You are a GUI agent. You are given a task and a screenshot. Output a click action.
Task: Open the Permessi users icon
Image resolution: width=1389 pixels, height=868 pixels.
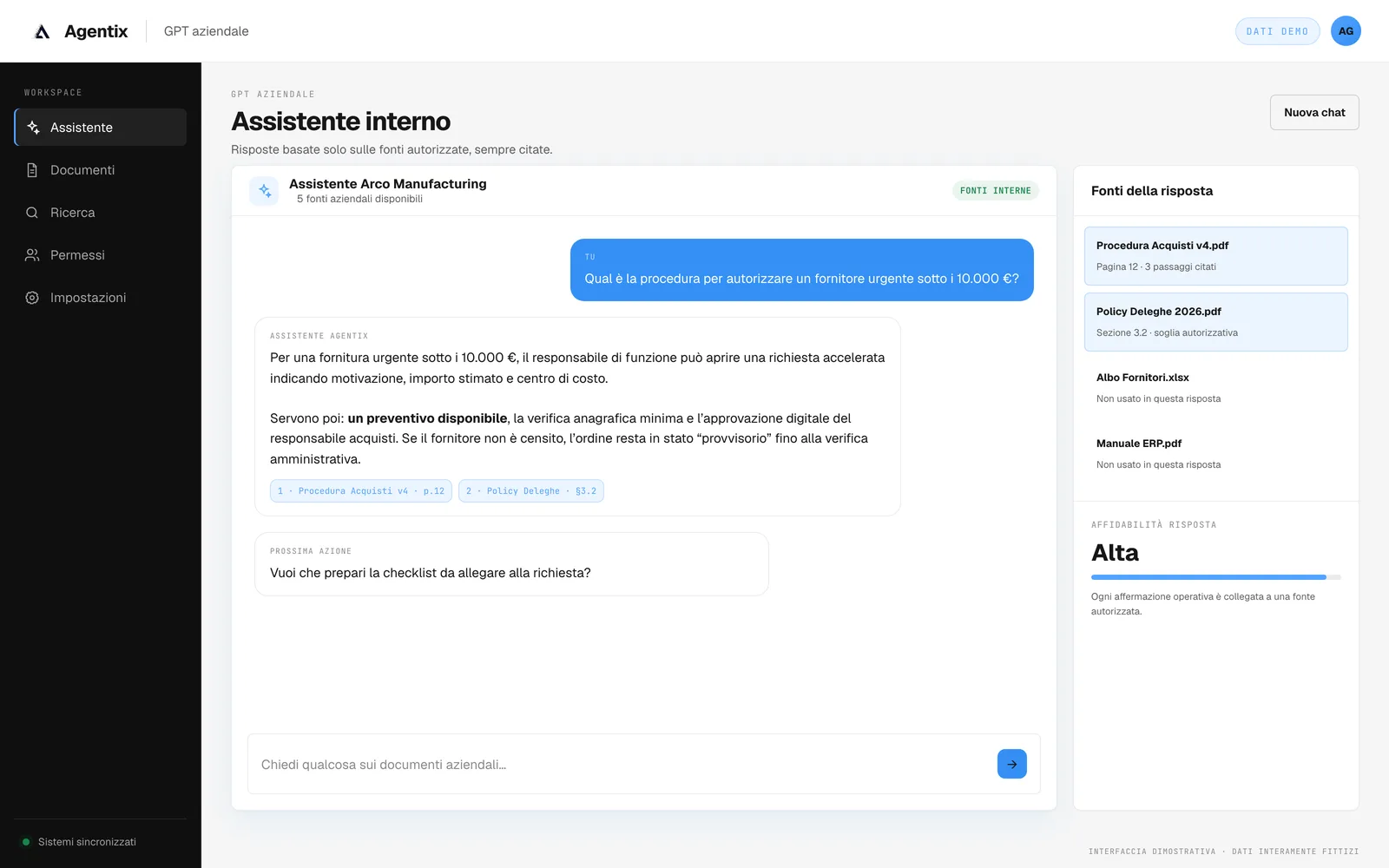coord(32,255)
